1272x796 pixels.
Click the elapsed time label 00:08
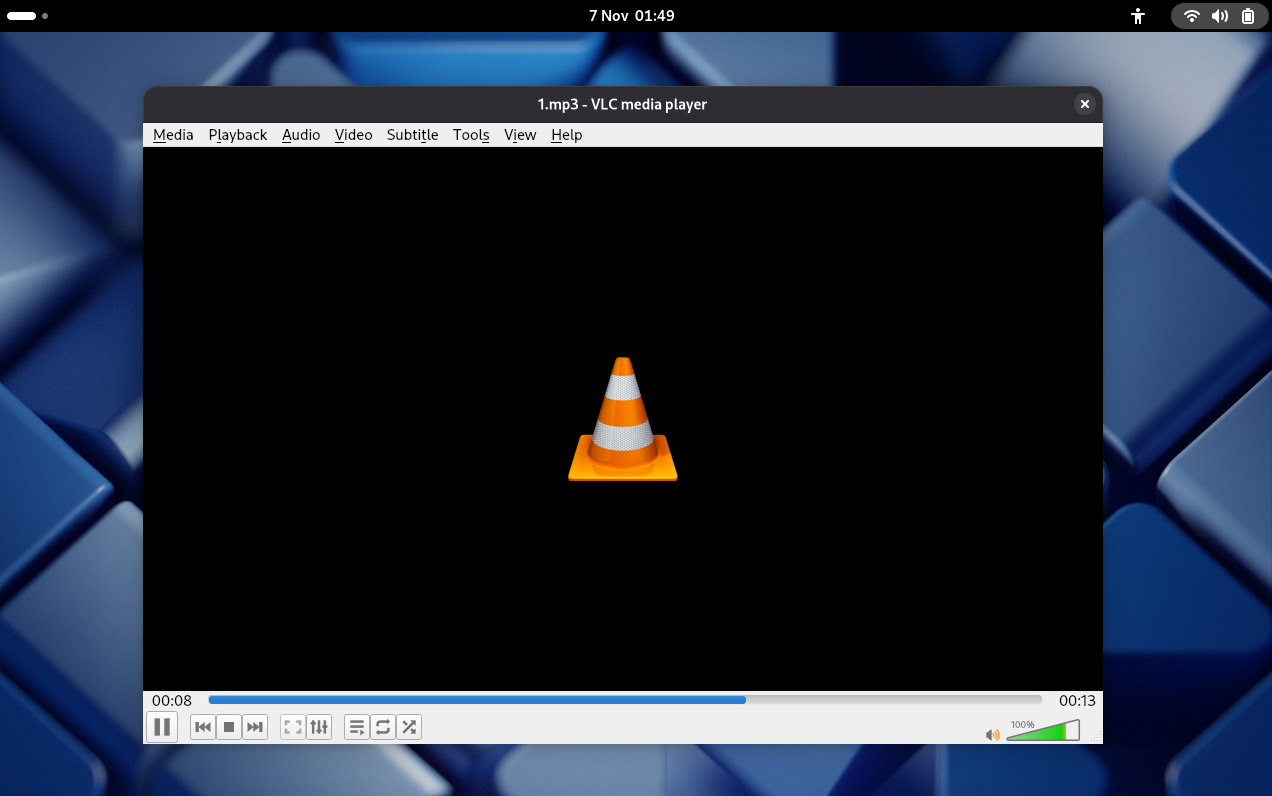(x=172, y=701)
